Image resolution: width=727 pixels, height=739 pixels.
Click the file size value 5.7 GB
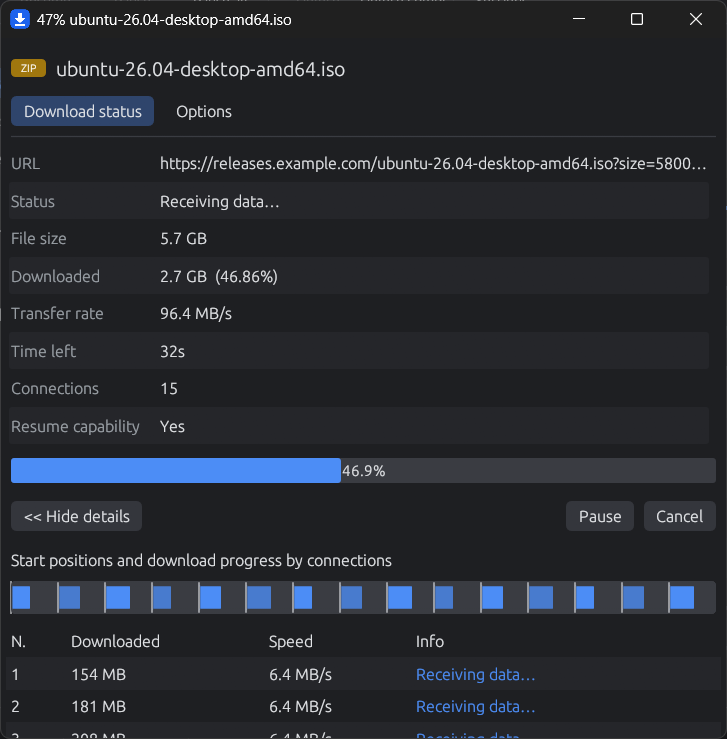tap(183, 238)
